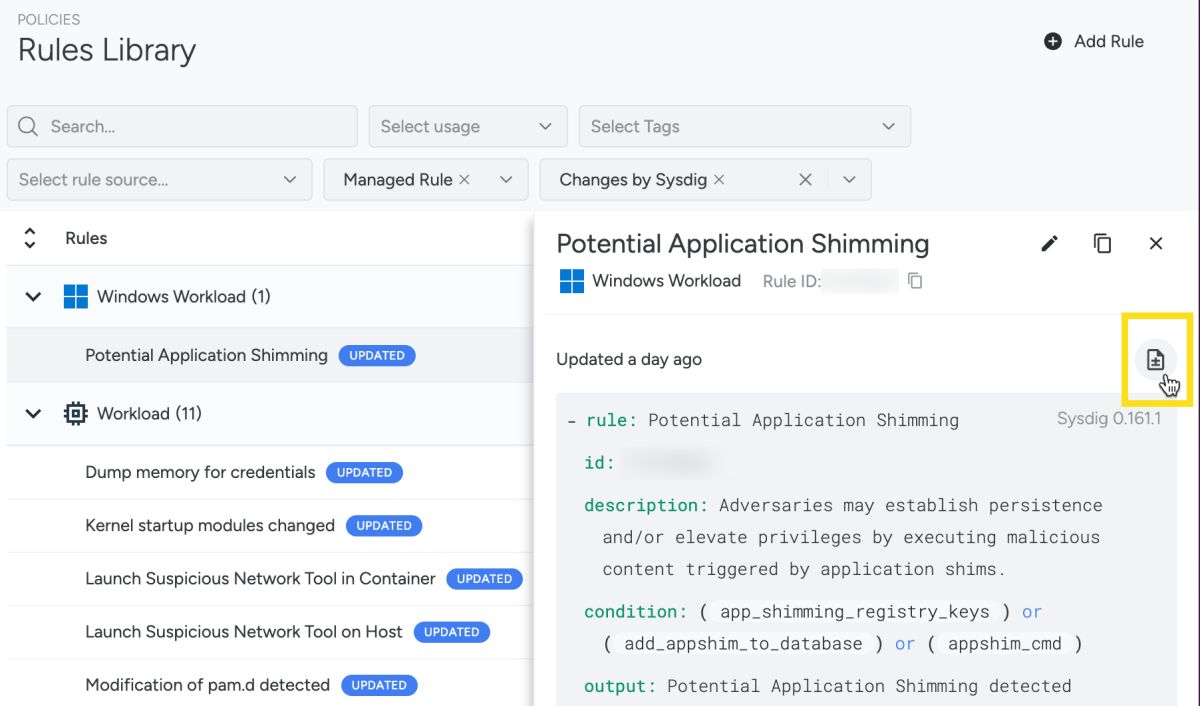This screenshot has width=1200, height=706.
Task: Copy the Rule ID to clipboard
Action: (x=915, y=281)
